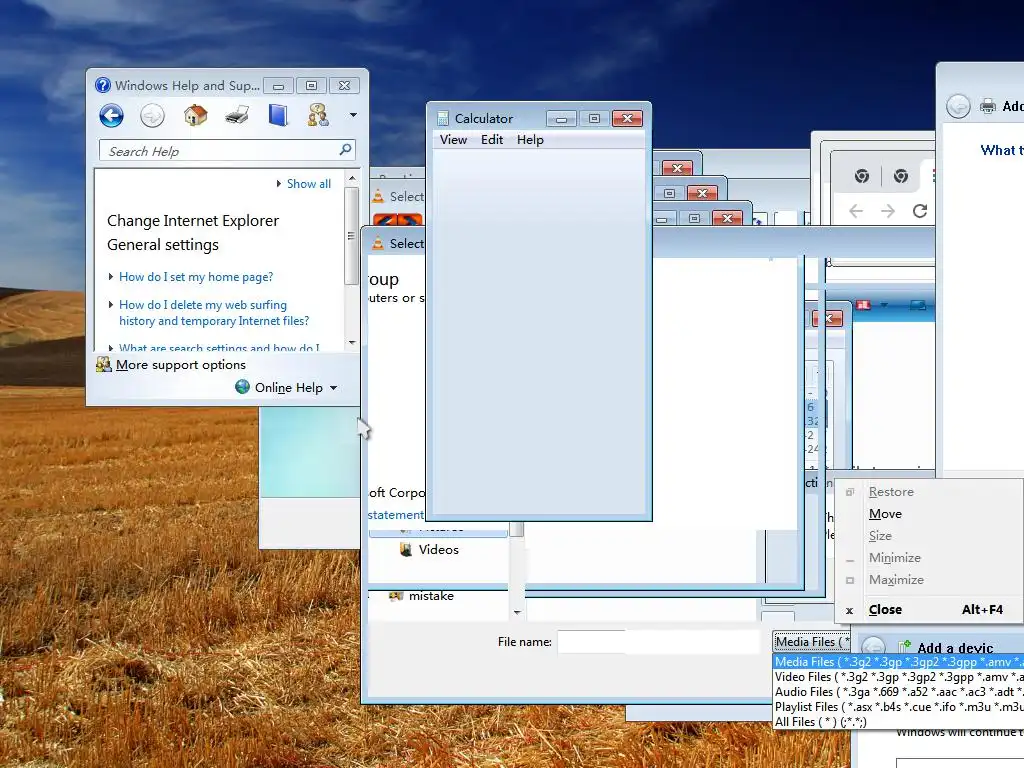Click back arrow beside the printer icon
This screenshot has height=768, width=1024.
click(958, 106)
